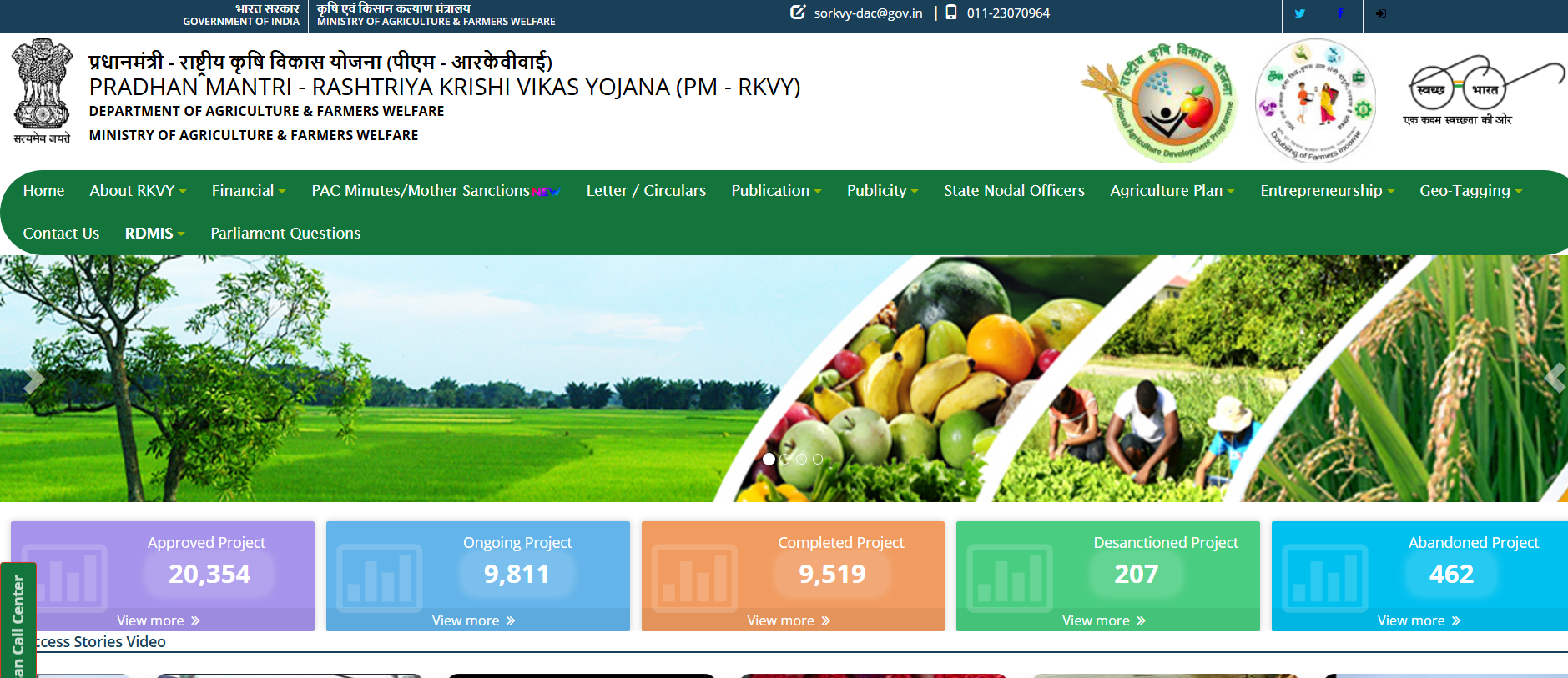1568x678 pixels.
Task: Open Parliament Questions menu item
Action: pos(285,234)
